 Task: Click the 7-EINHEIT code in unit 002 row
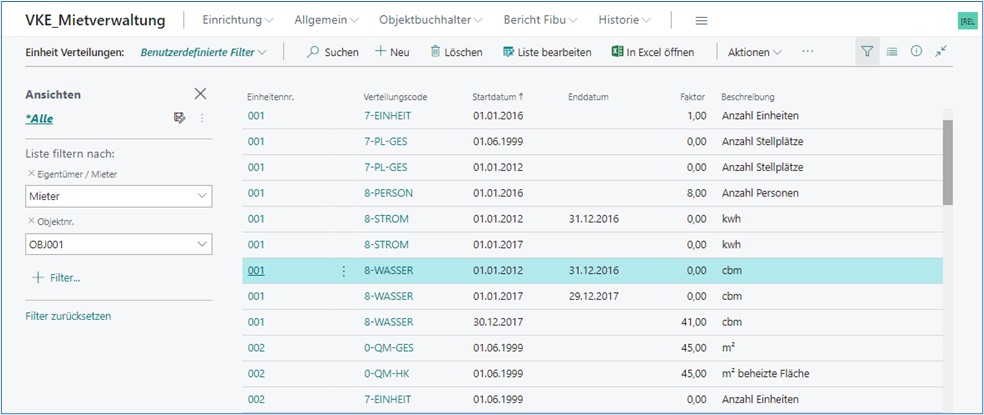(387, 399)
